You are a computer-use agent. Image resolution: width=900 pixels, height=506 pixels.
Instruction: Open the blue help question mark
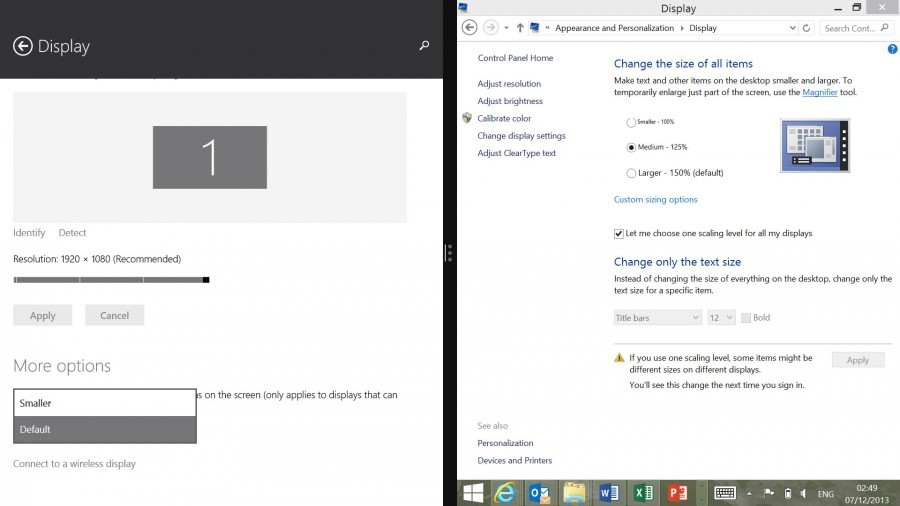pos(892,49)
